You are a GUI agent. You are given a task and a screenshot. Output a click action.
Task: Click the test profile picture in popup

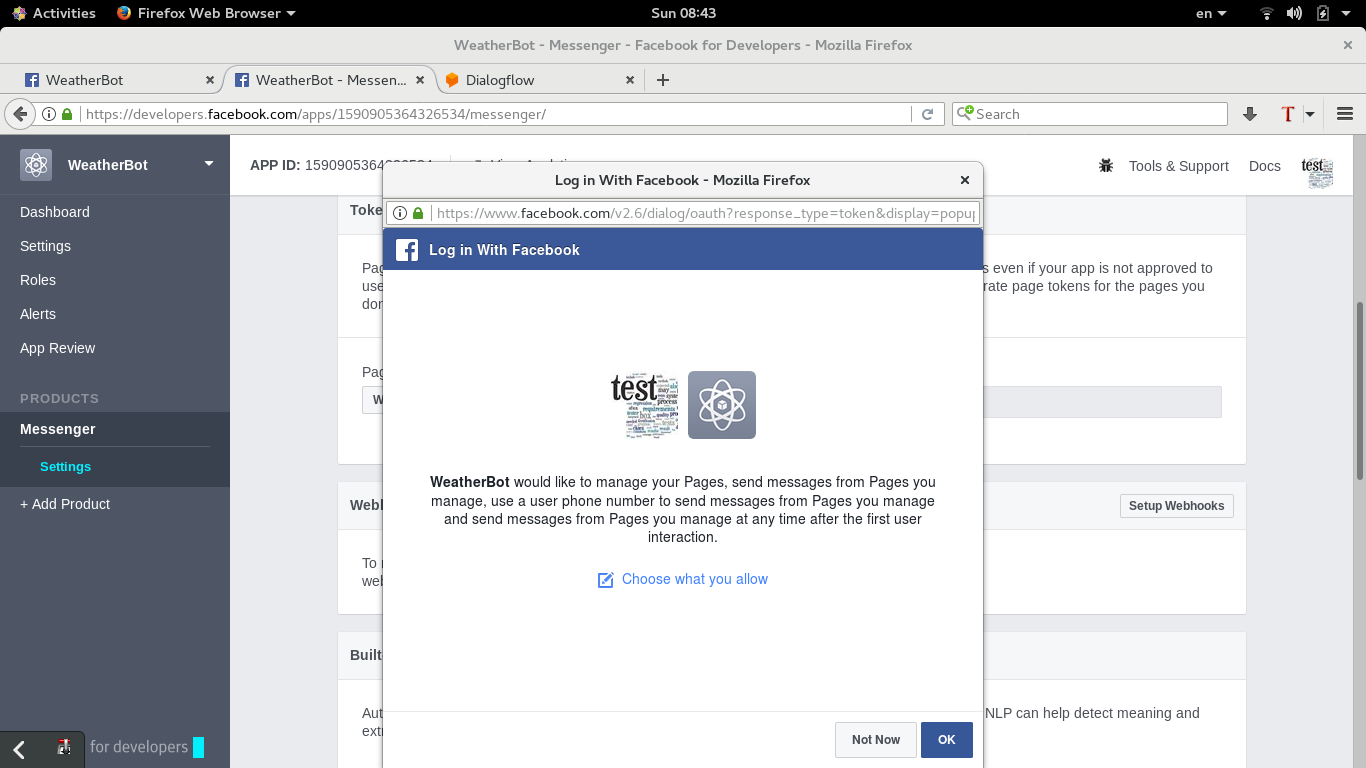click(645, 405)
